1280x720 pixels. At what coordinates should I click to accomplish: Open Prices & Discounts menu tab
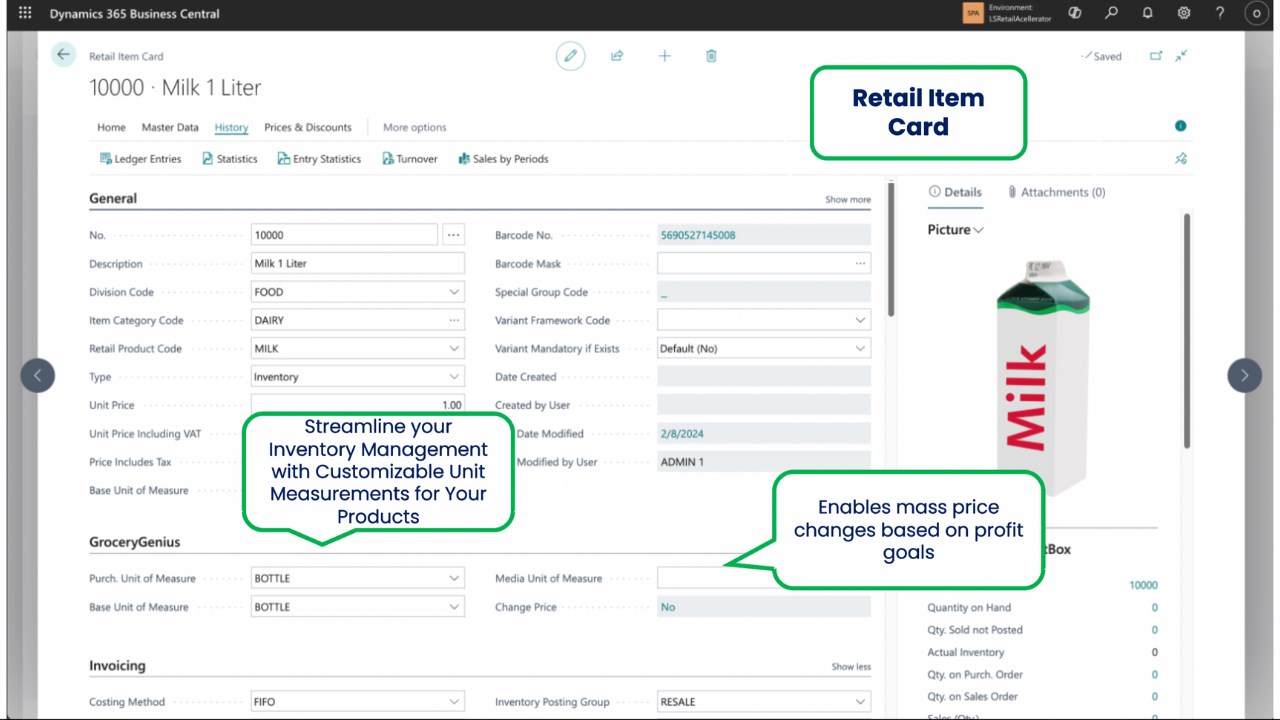308,127
